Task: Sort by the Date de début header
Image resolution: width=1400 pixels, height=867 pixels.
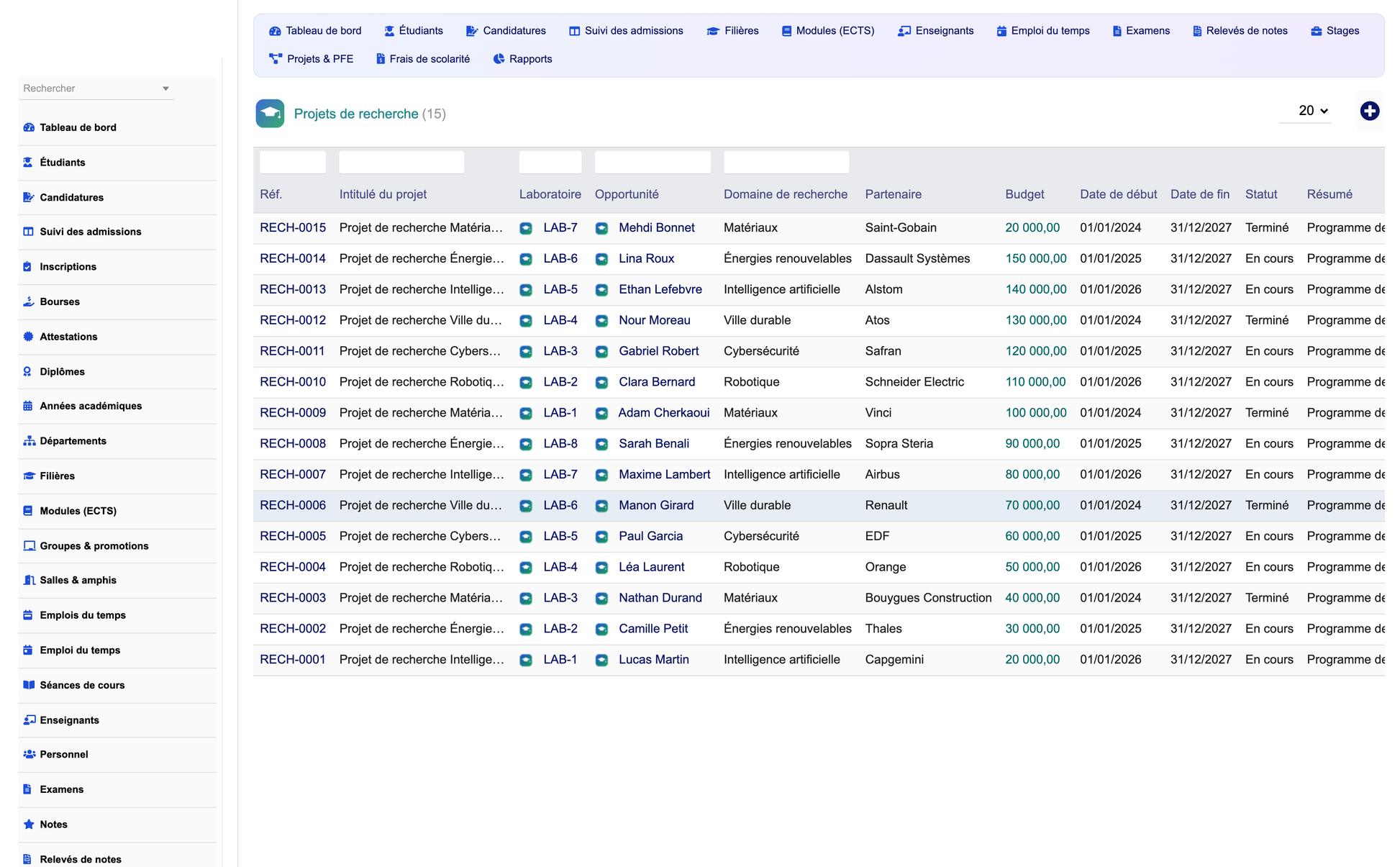Action: click(x=1118, y=194)
